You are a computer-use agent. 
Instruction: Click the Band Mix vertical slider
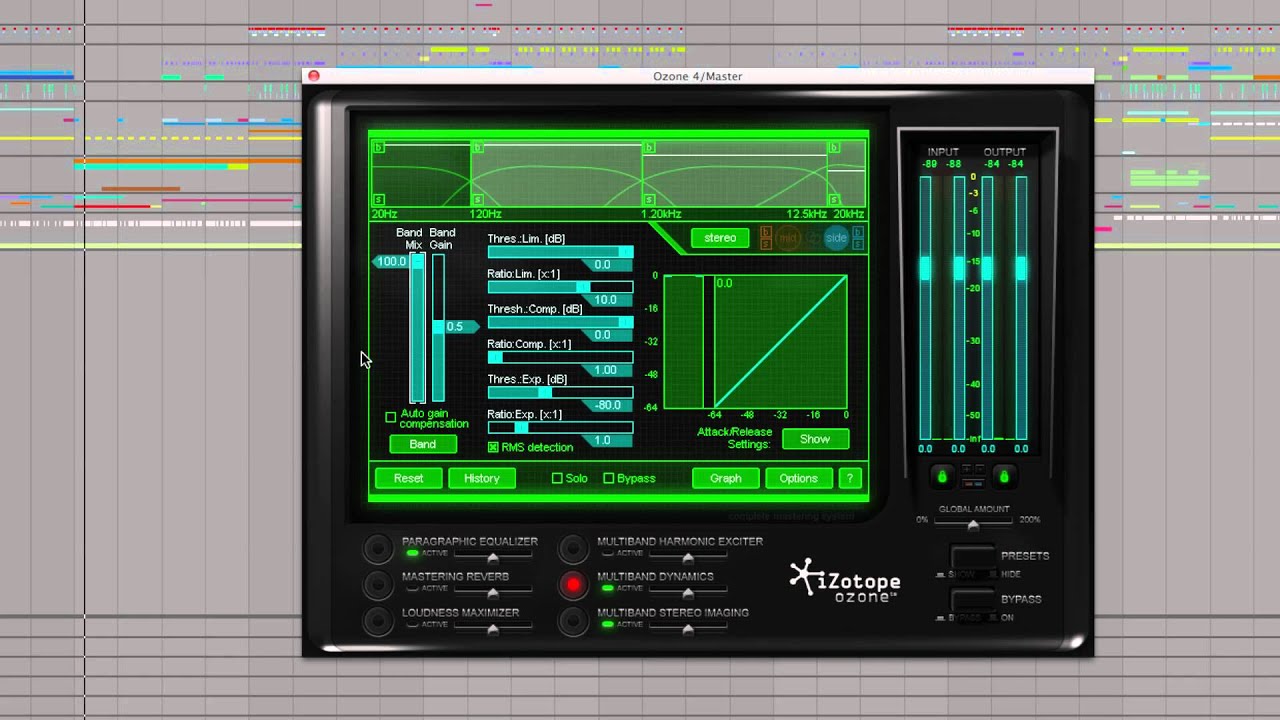click(417, 328)
